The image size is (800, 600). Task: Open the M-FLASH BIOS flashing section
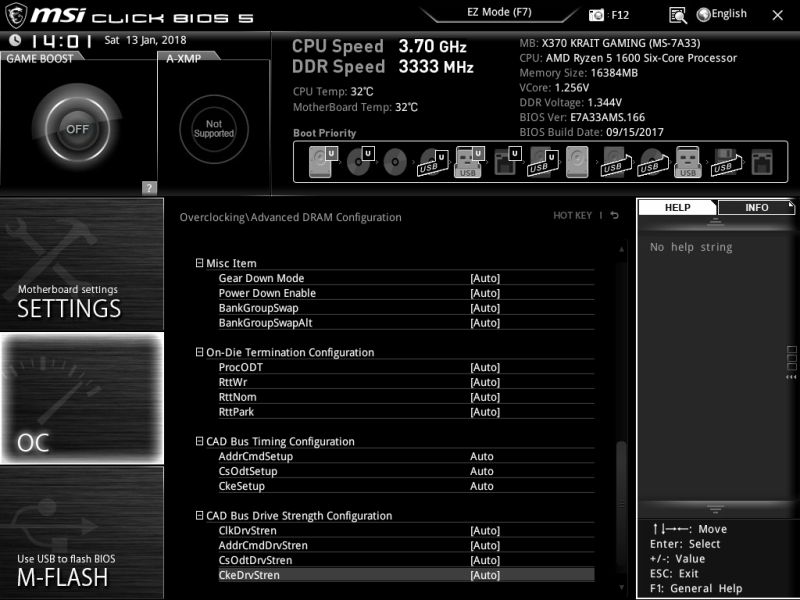(82, 532)
